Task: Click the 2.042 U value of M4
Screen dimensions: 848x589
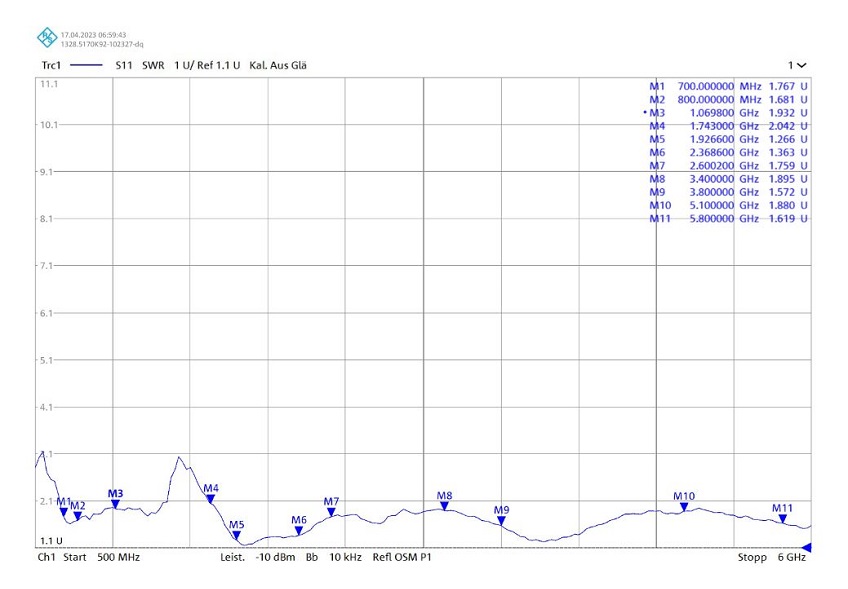Action: pos(788,126)
